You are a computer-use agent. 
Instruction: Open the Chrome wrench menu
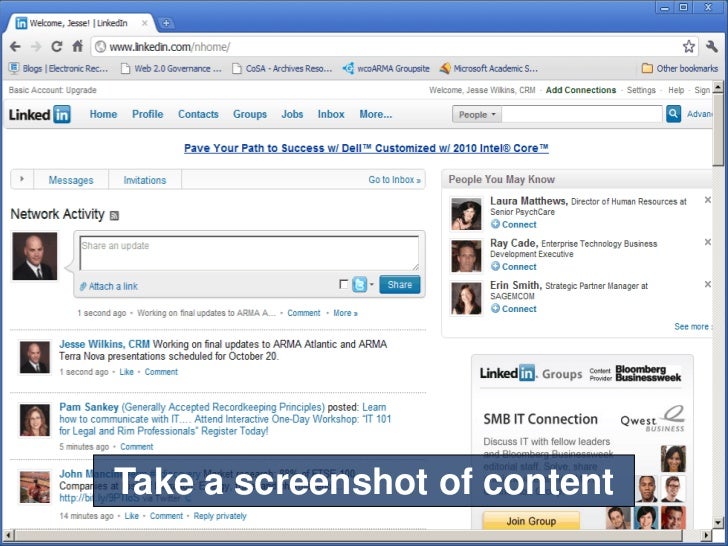711,46
